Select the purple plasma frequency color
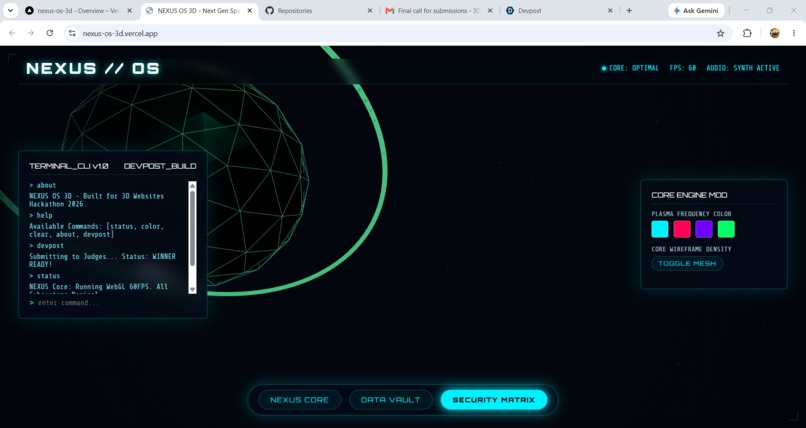 click(704, 229)
